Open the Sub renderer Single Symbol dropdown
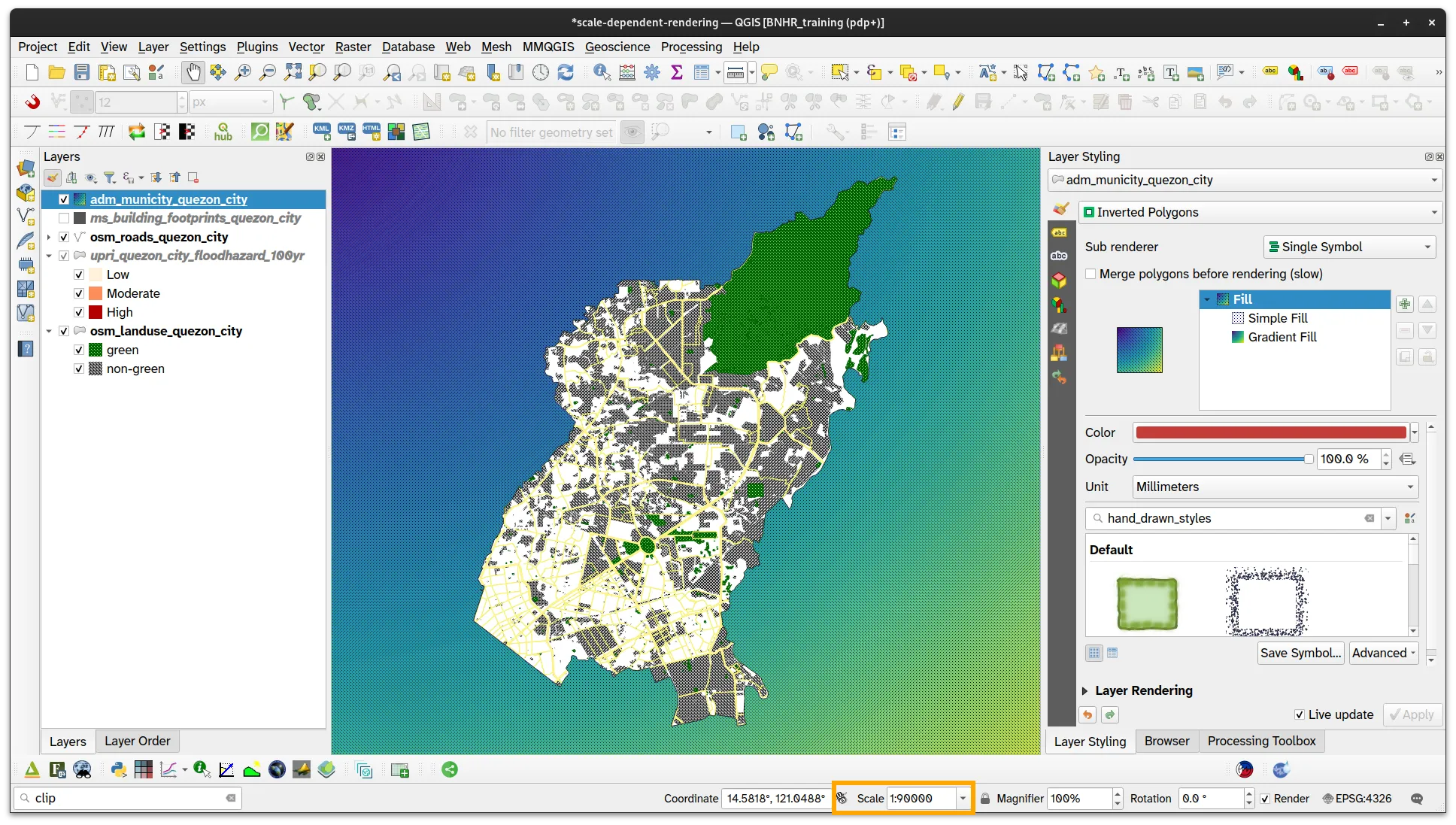The height and width of the screenshot is (825, 1456). pyautogui.click(x=1349, y=247)
